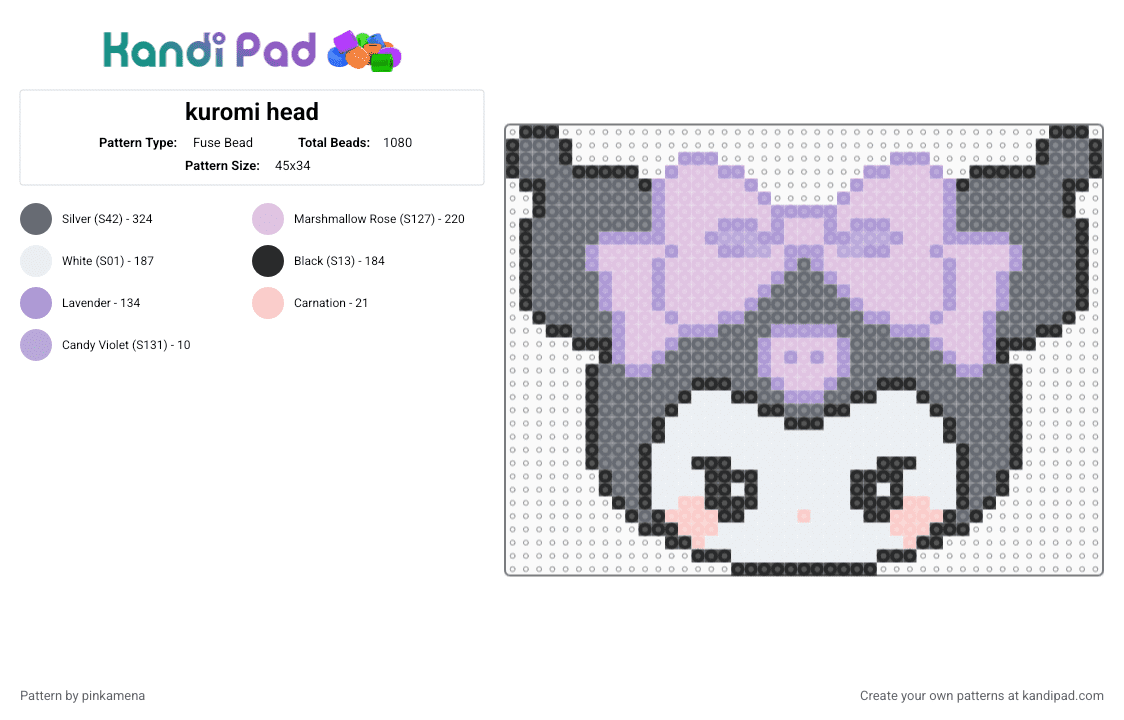Viewport: 1124px width, 720px height.
Task: Click the skull emblem on kuromi's hat
Action: click(804, 364)
